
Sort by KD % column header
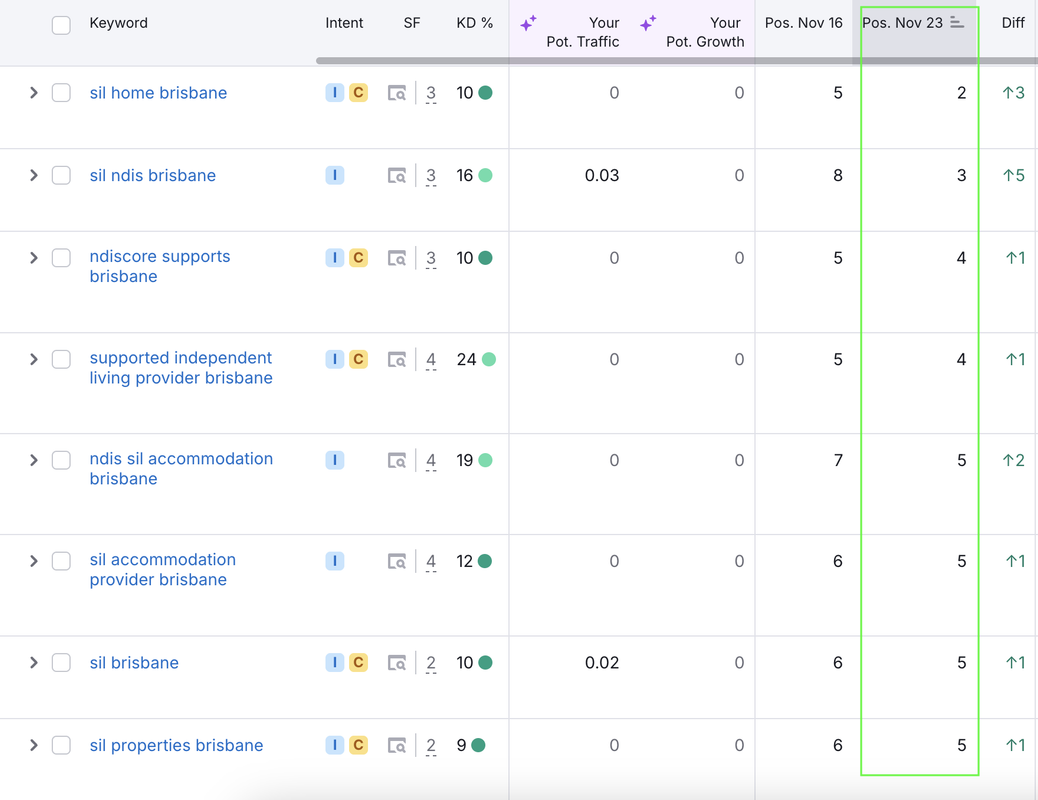(x=475, y=23)
